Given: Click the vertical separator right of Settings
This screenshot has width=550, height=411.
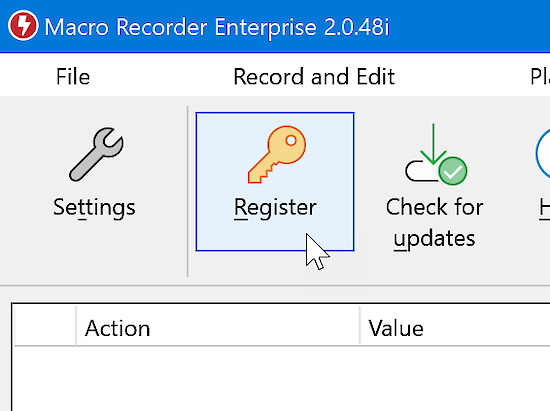Looking at the screenshot, I should click(188, 191).
